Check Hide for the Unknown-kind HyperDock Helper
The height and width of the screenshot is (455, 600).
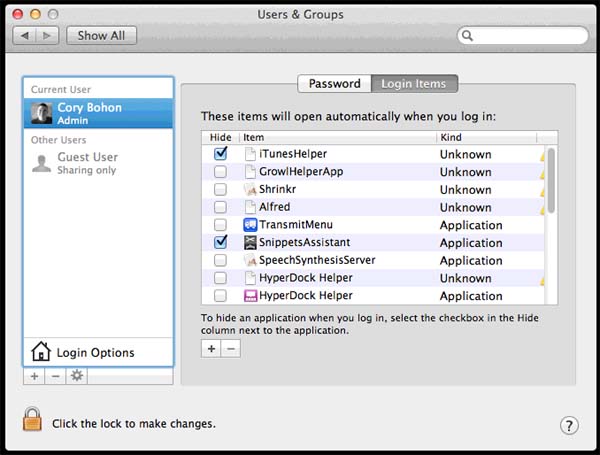tap(220, 278)
